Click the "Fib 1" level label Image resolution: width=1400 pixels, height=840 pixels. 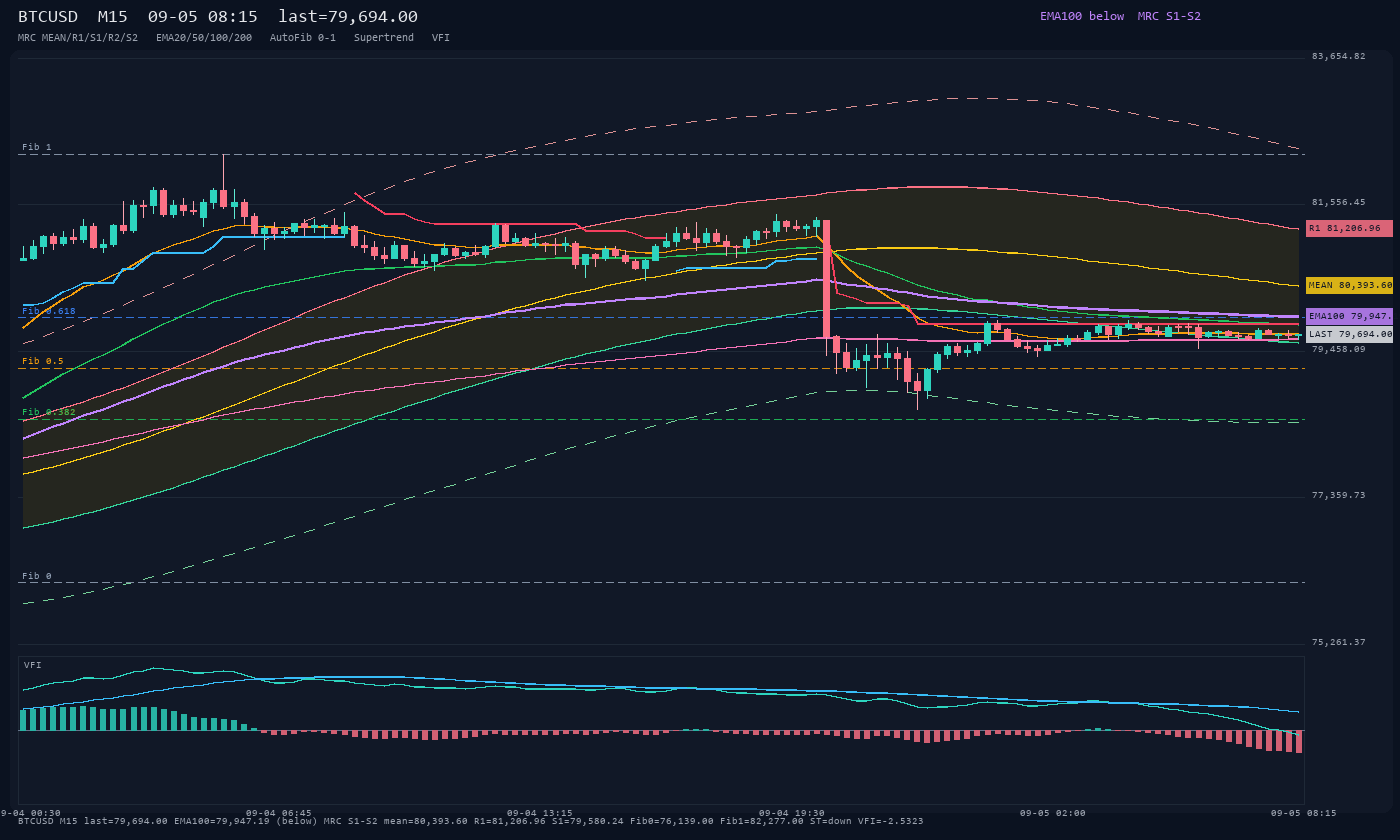click(x=37, y=147)
